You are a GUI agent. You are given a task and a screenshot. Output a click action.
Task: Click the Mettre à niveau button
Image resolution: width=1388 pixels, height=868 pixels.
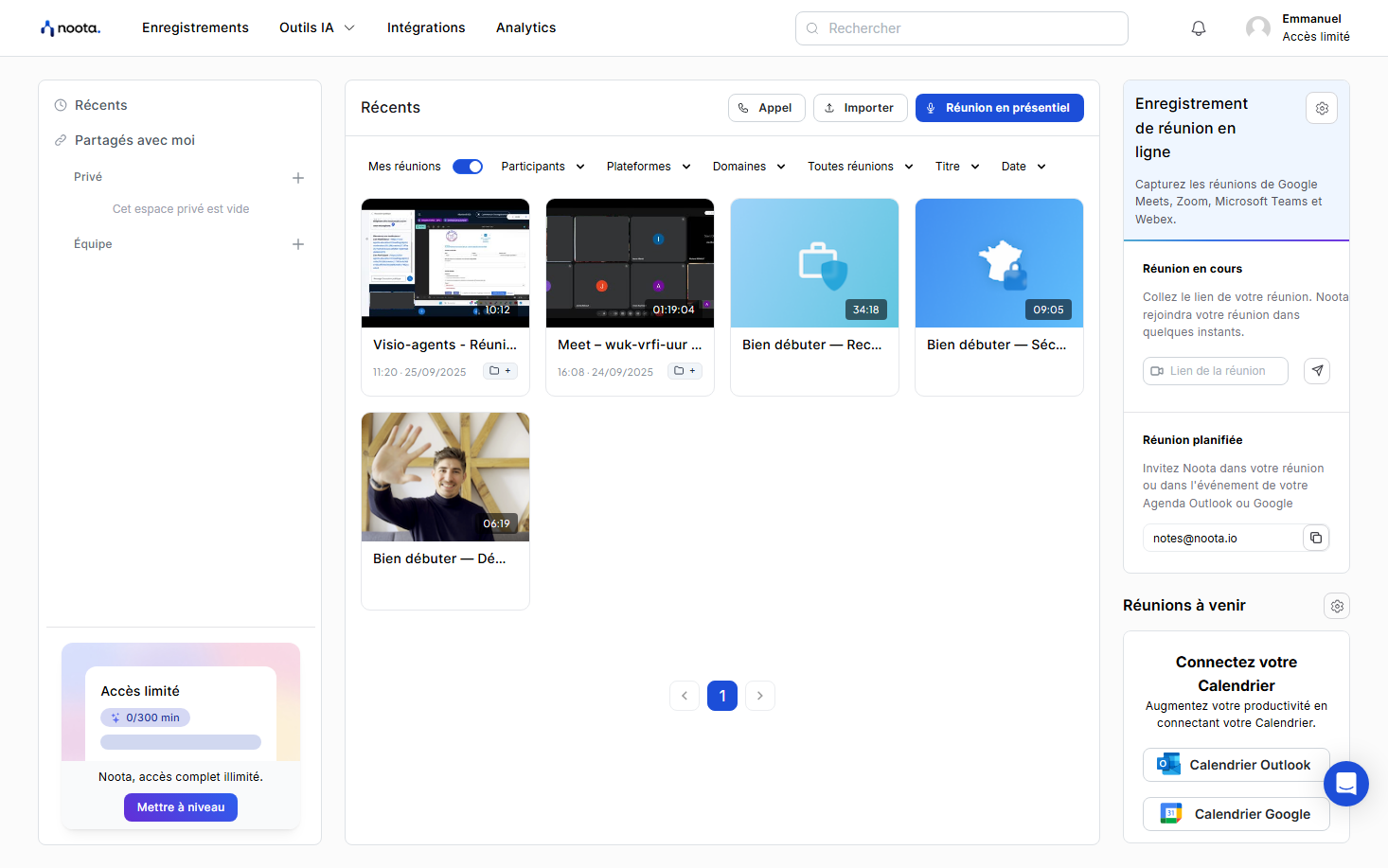[x=181, y=807]
